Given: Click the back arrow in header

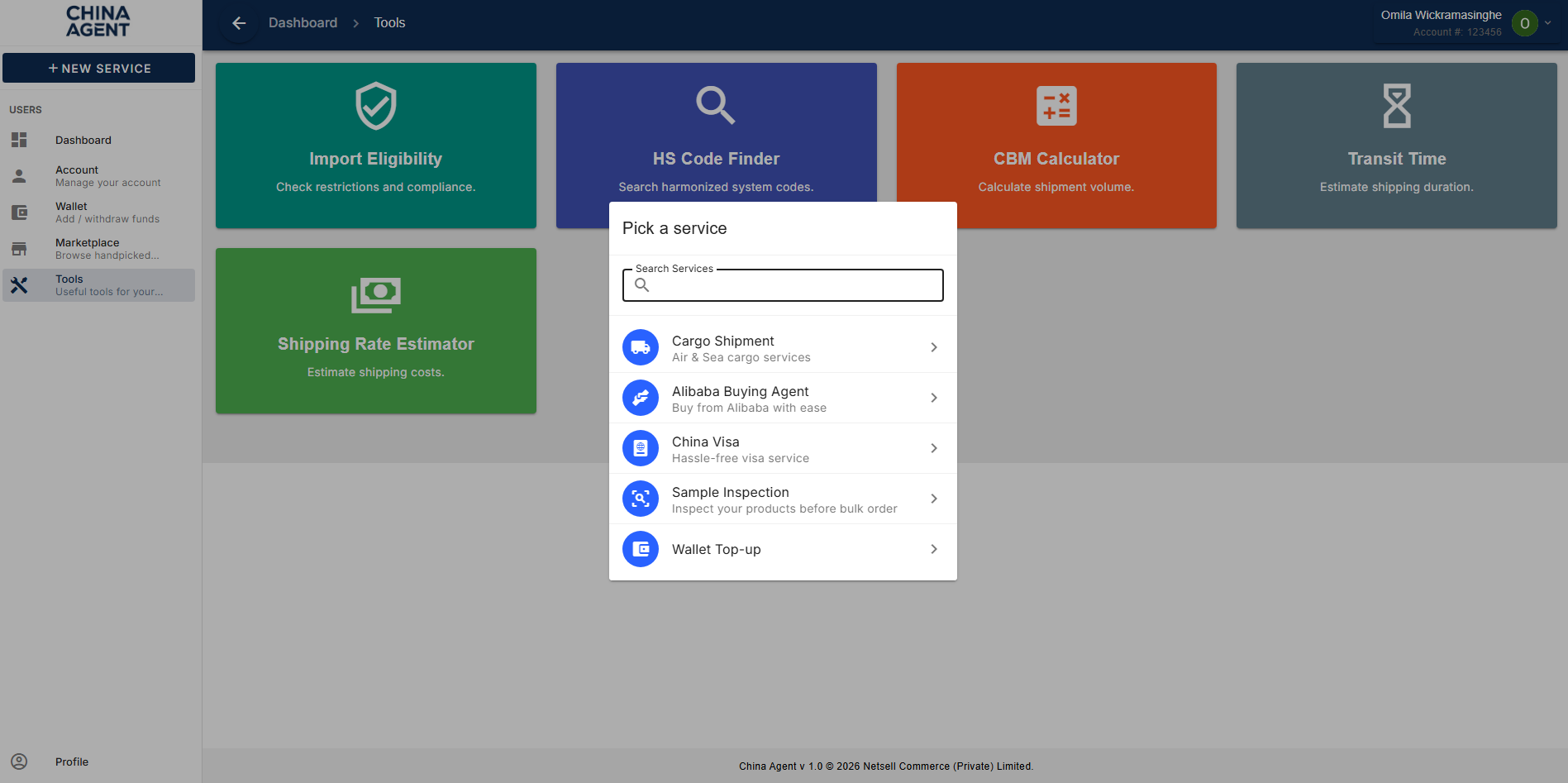Looking at the screenshot, I should point(239,23).
